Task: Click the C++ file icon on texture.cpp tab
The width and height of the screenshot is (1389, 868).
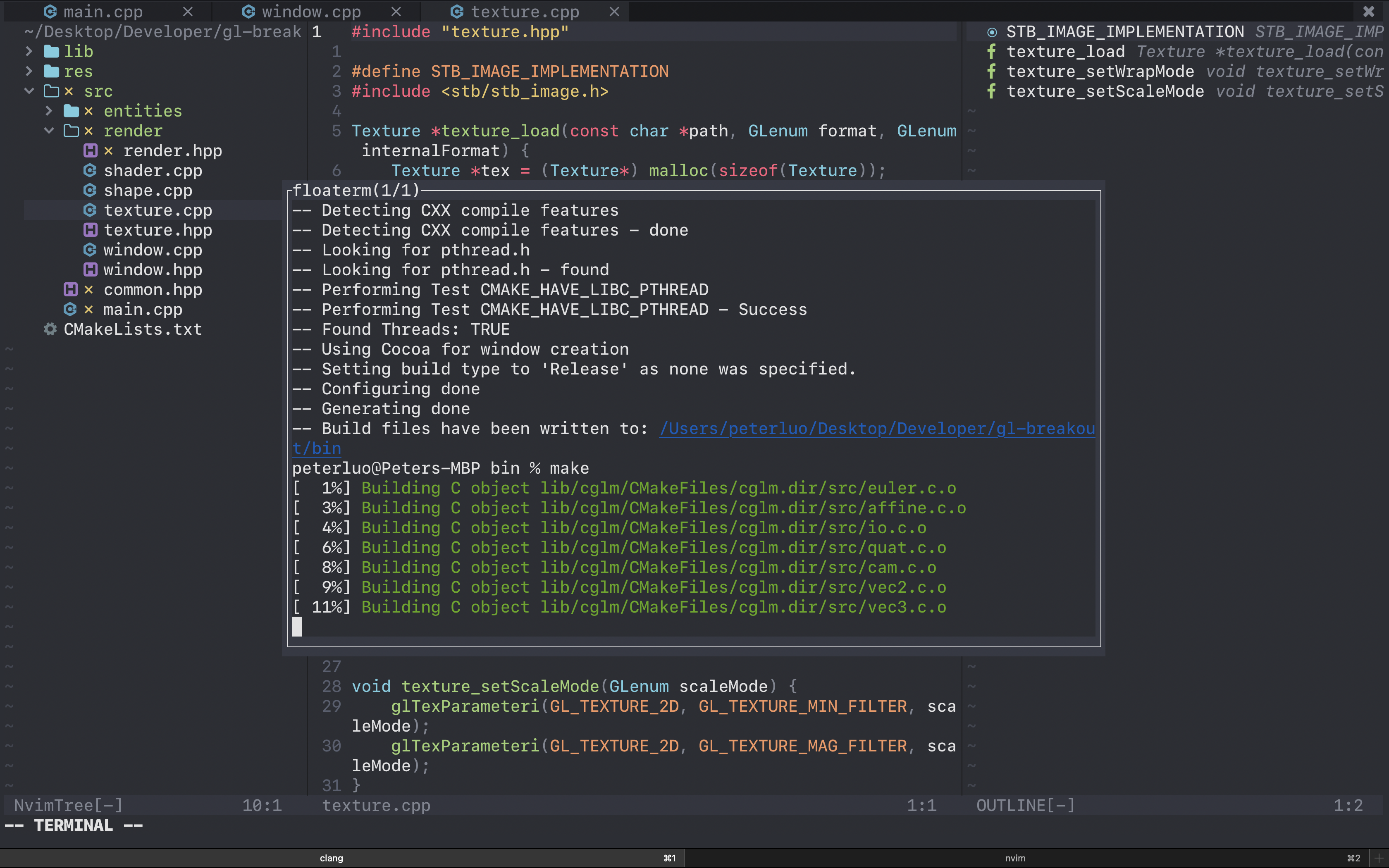Action: [x=457, y=12]
